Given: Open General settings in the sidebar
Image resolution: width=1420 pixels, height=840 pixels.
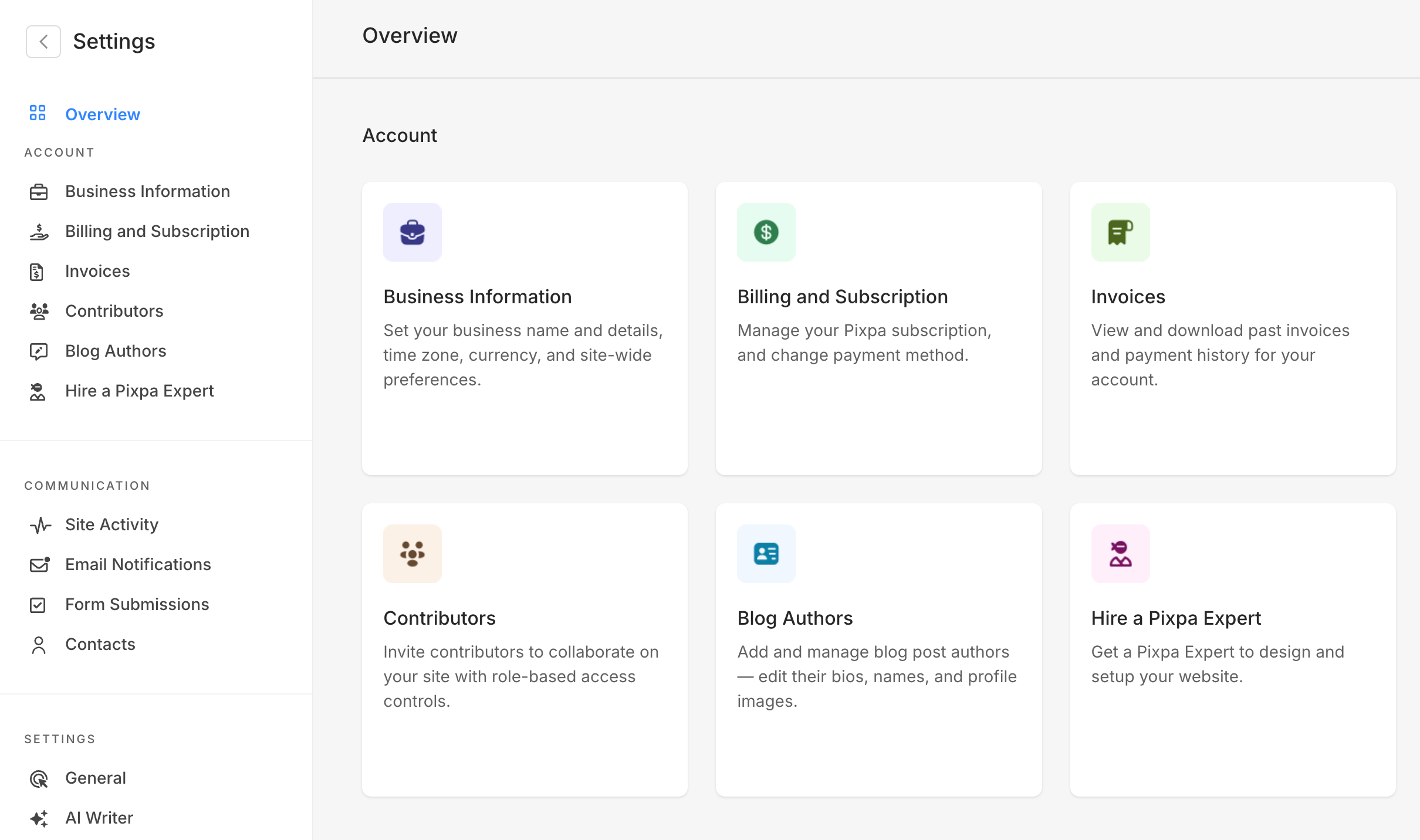Looking at the screenshot, I should (96, 778).
